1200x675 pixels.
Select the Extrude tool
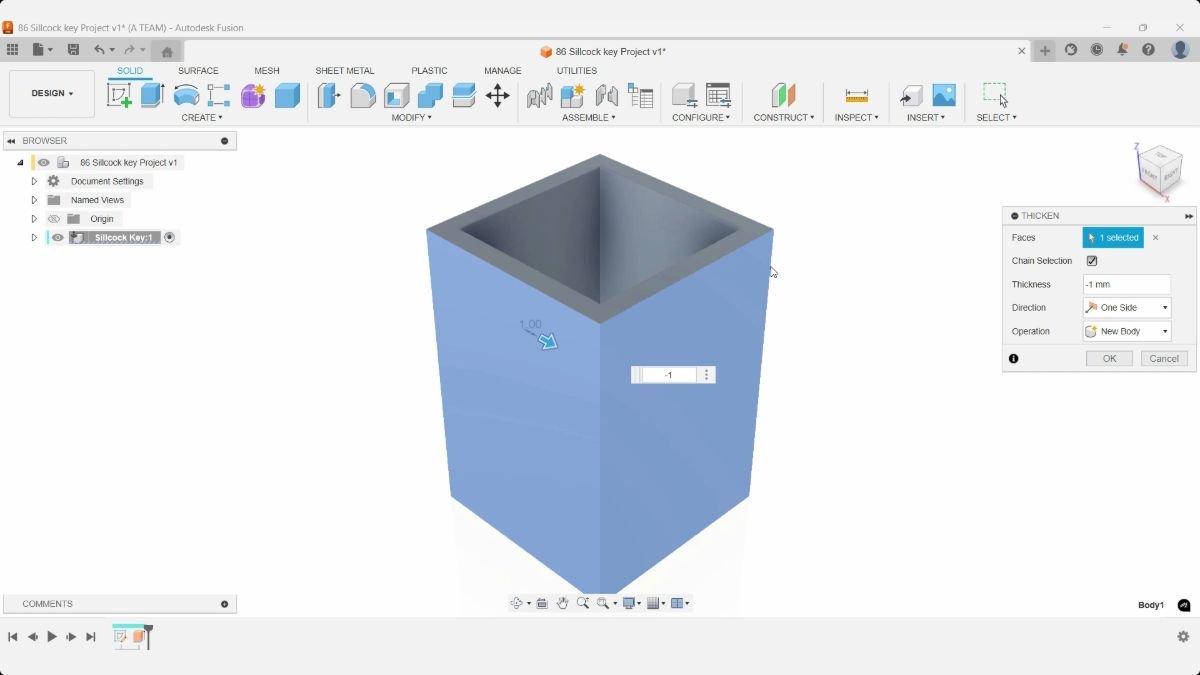(x=152, y=95)
